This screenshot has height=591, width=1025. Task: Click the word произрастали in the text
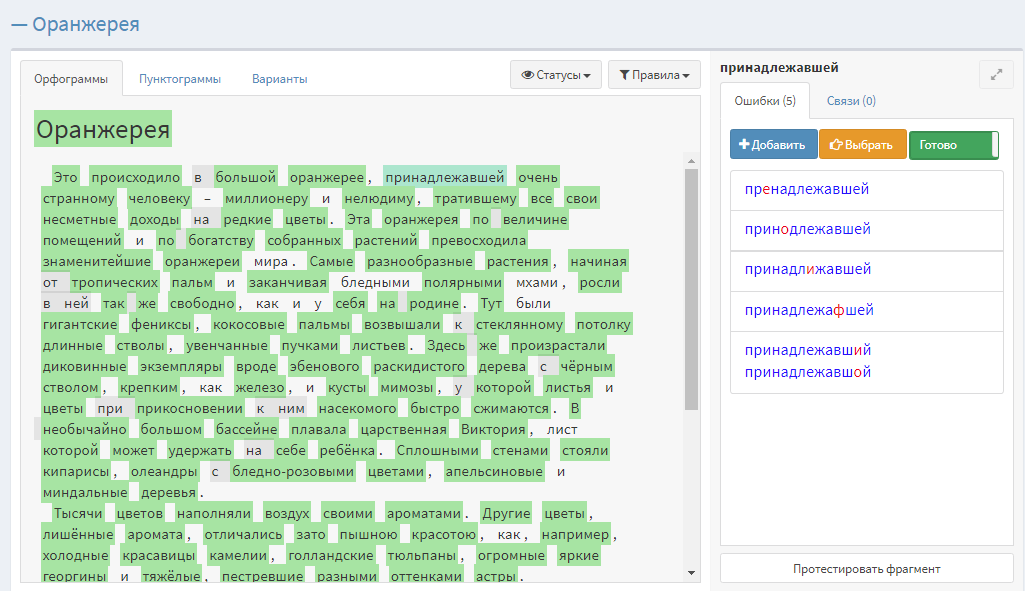click(558, 345)
